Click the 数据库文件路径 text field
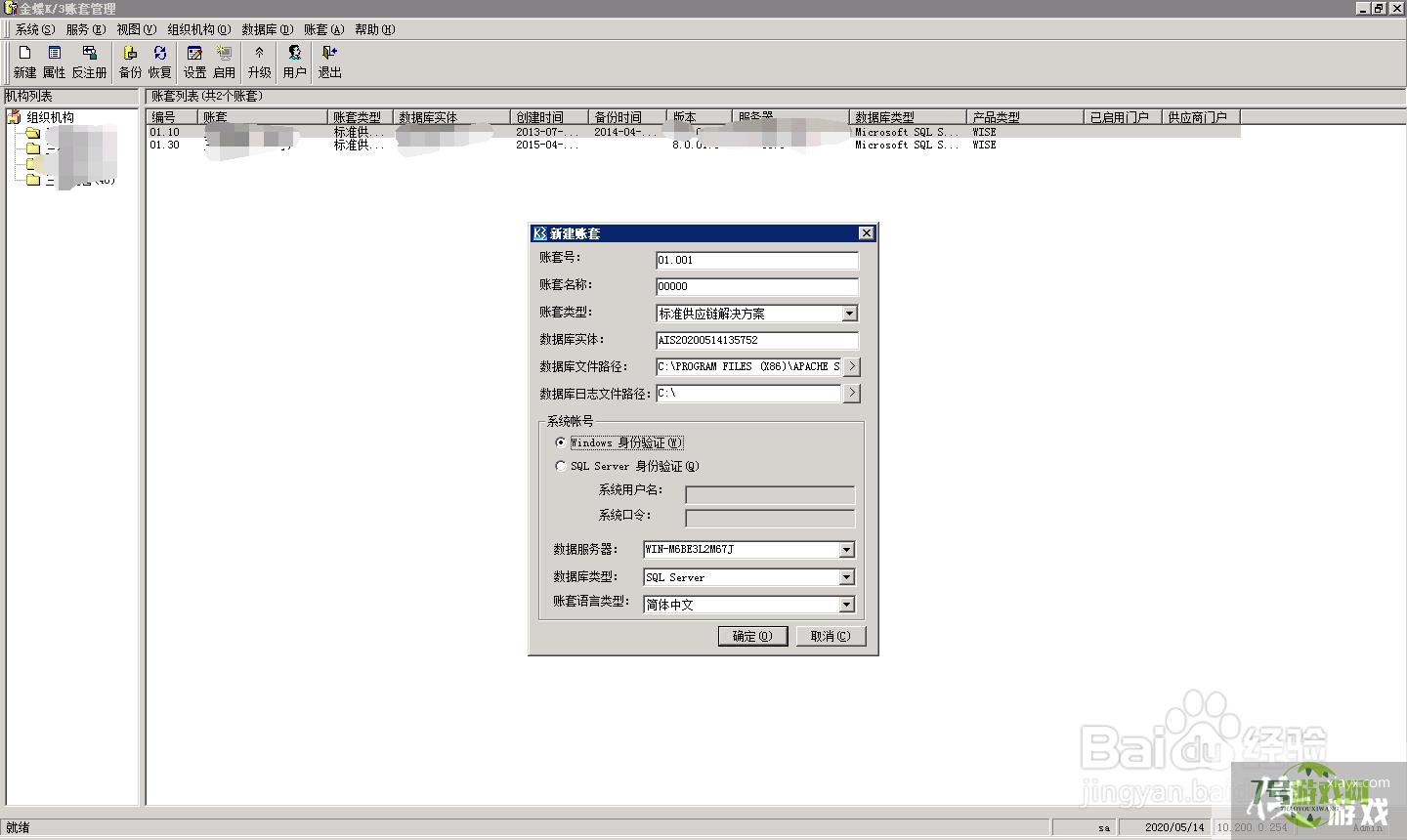Viewport: 1407px width, 840px height. [x=748, y=366]
